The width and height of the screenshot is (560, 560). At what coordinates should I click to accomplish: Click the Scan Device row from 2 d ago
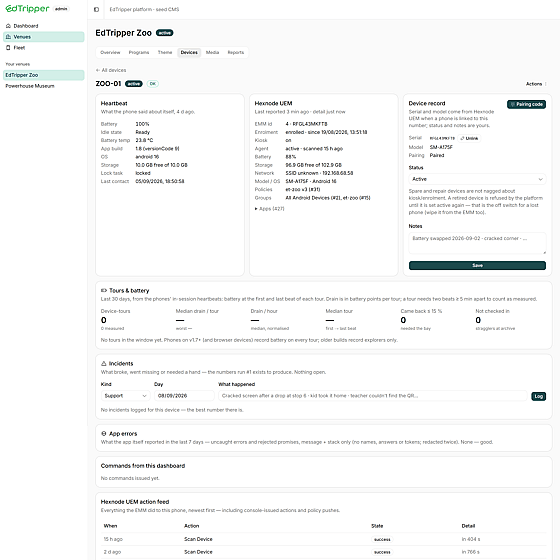click(x=324, y=552)
